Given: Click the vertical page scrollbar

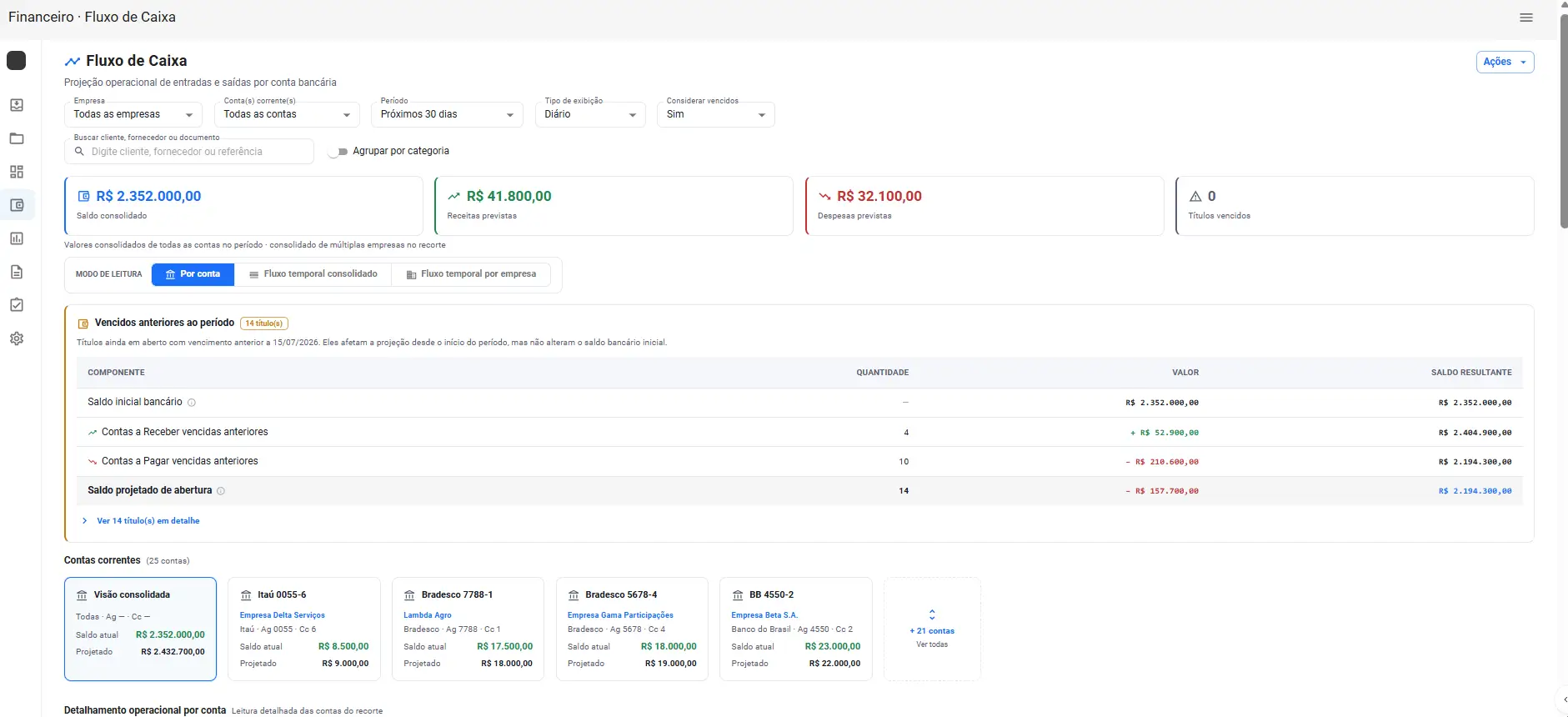Looking at the screenshot, I should 1564,122.
